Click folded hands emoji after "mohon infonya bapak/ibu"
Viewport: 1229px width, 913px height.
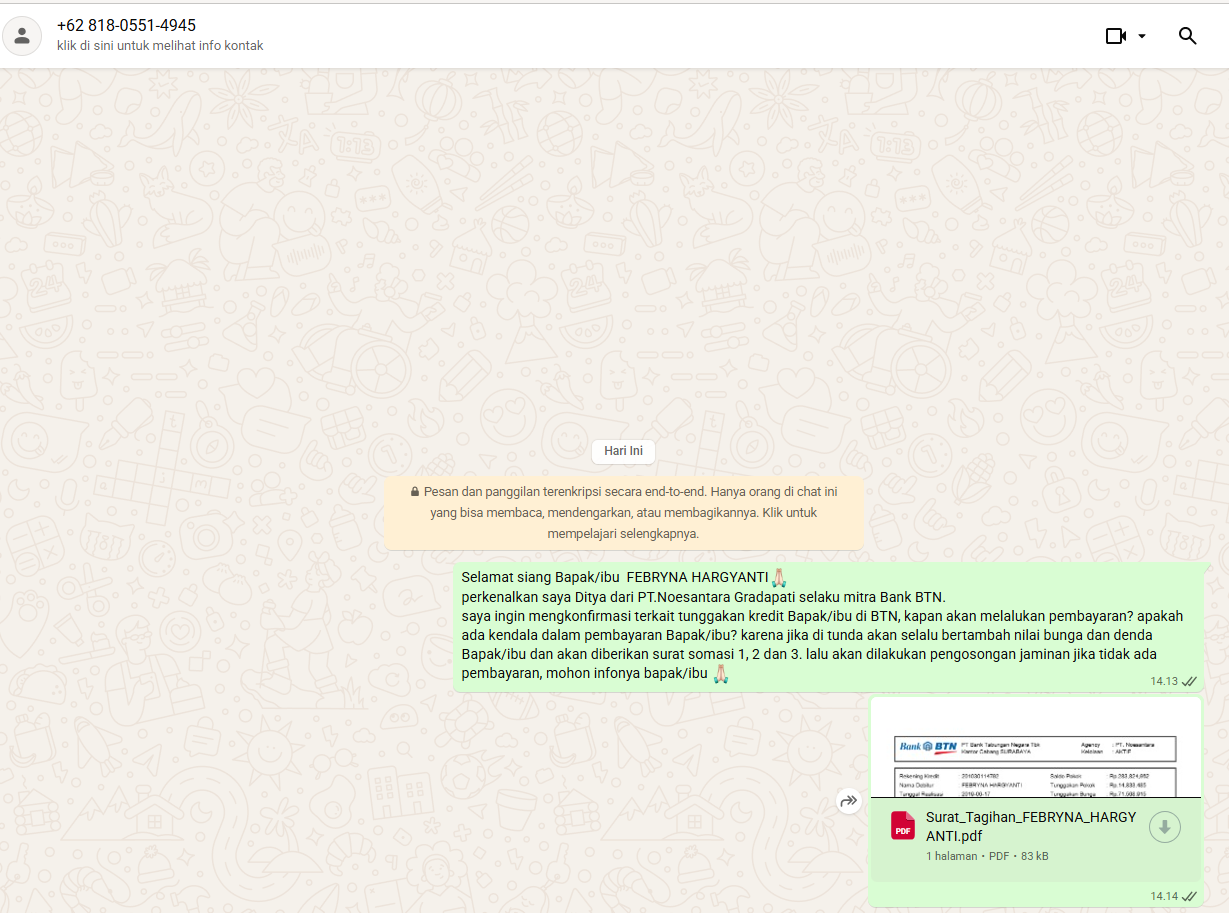[x=720, y=673]
